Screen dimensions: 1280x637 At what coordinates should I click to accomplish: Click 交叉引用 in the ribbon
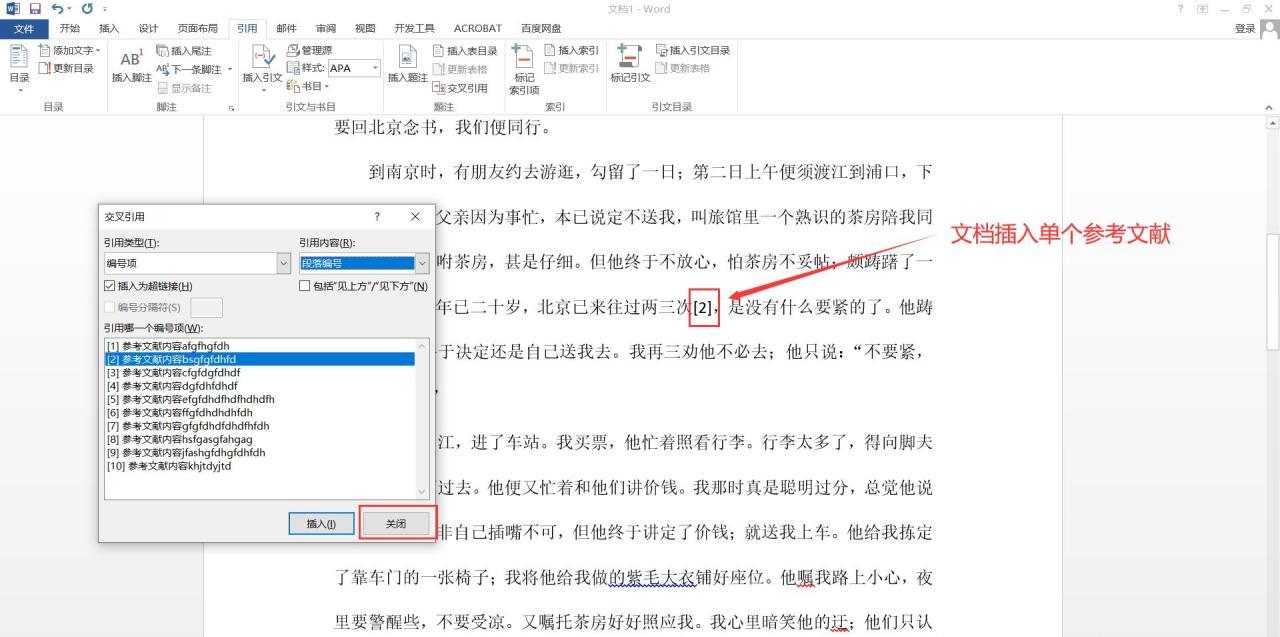point(460,87)
